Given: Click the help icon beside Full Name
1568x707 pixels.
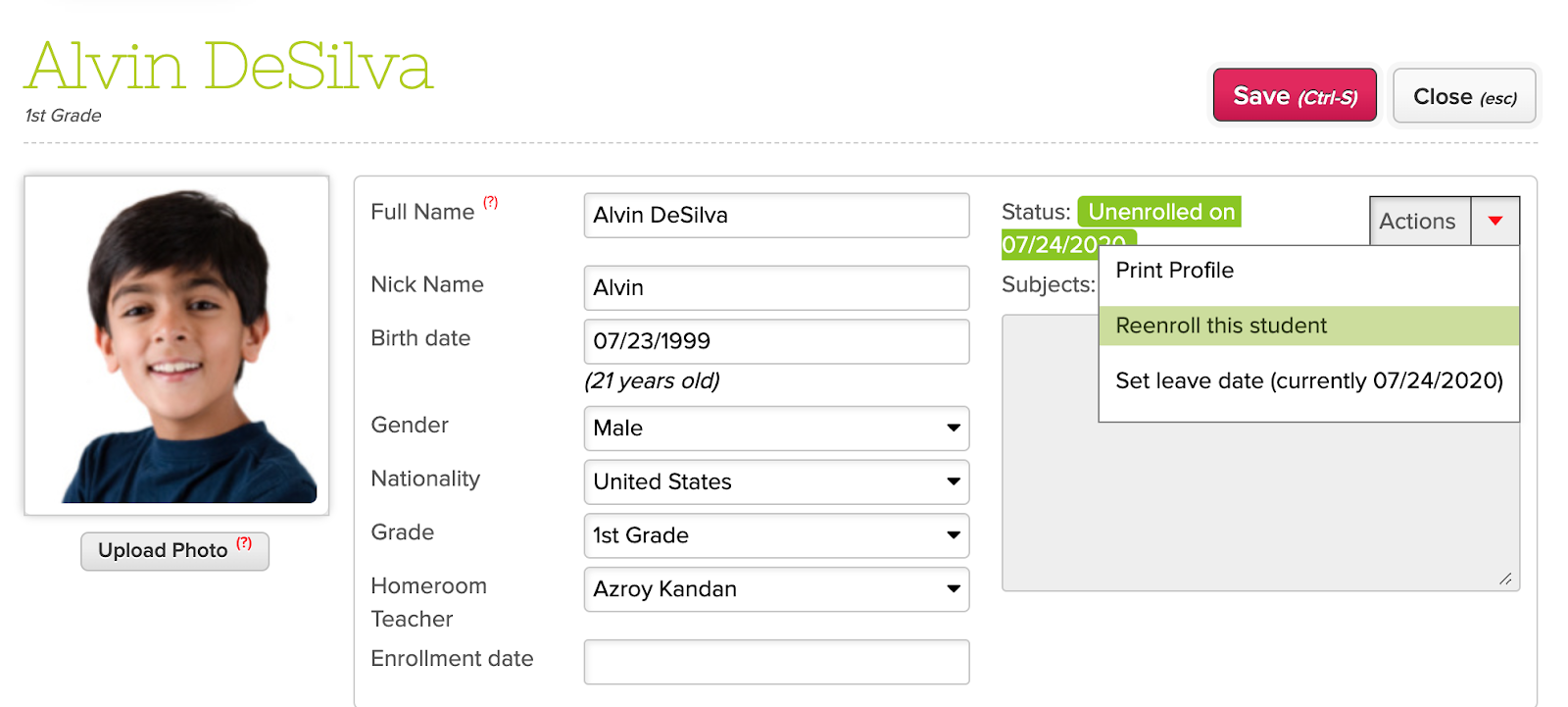Looking at the screenshot, I should 490,203.
